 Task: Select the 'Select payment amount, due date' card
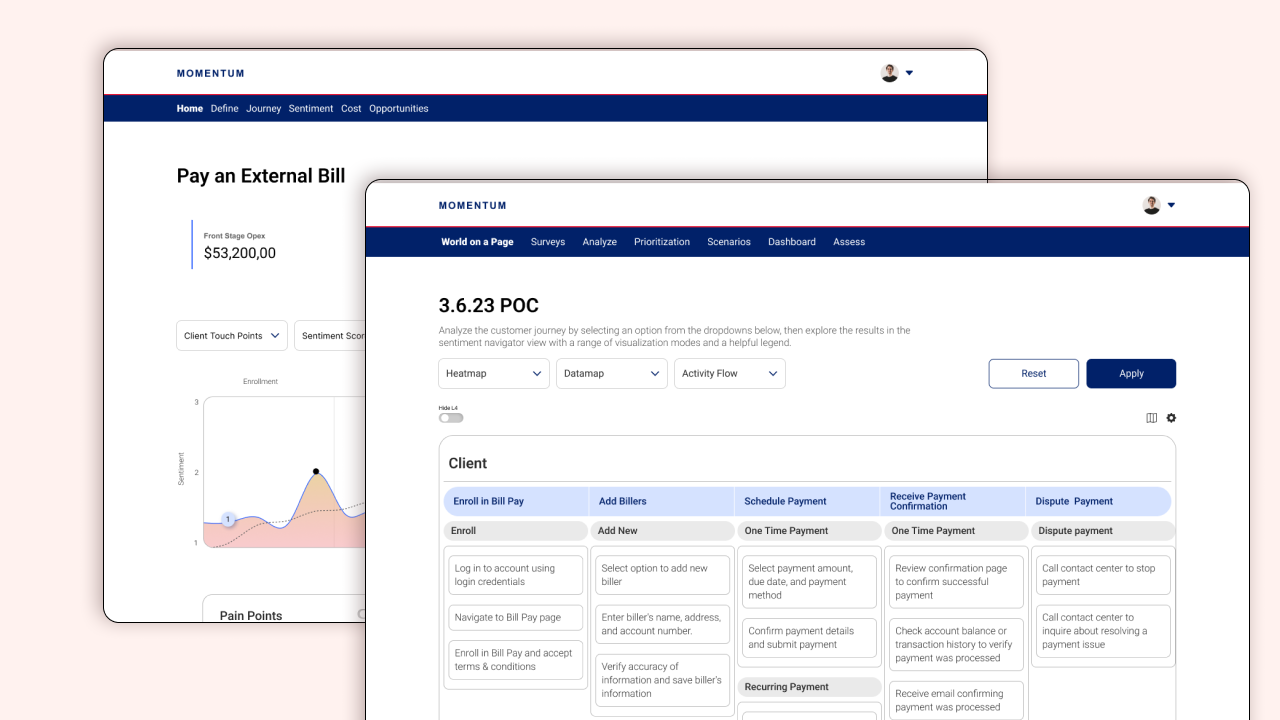click(x=810, y=582)
